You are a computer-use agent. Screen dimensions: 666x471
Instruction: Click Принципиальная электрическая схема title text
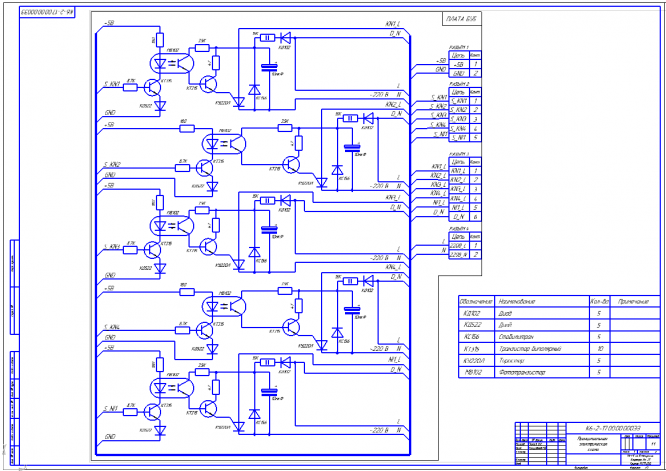592,444
